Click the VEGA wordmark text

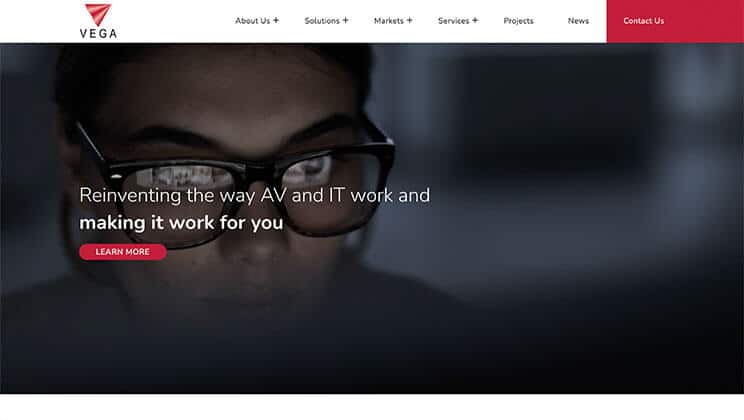coord(98,34)
